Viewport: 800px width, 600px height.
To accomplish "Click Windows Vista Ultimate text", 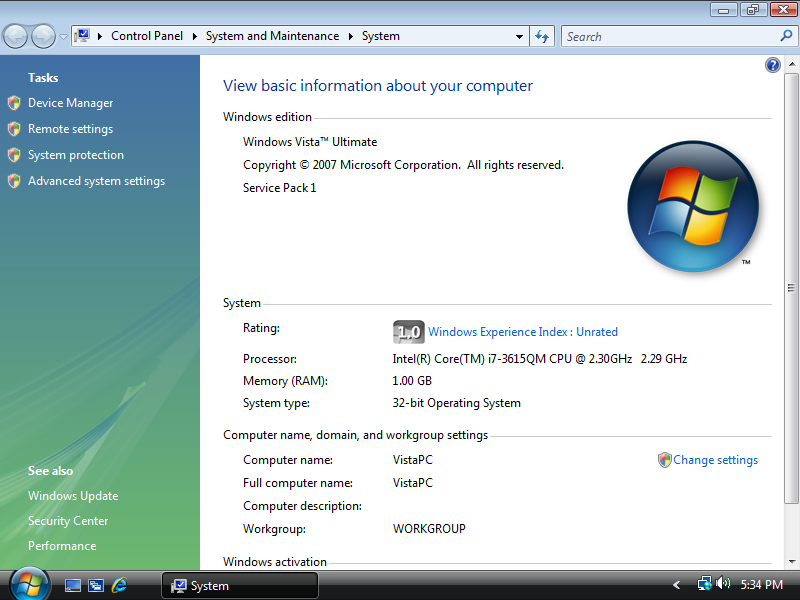I will click(x=310, y=142).
